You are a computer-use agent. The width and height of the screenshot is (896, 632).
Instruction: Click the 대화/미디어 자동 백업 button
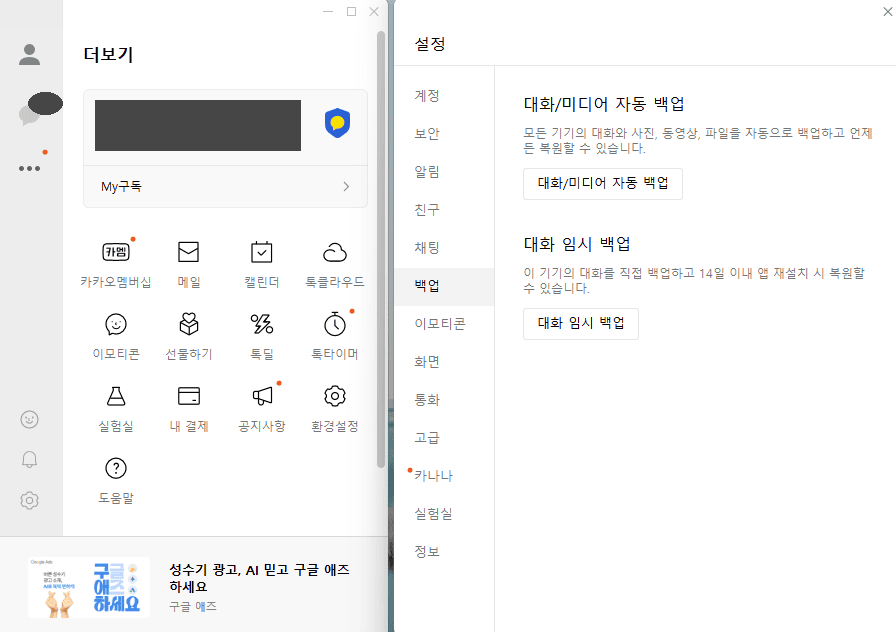click(x=603, y=183)
